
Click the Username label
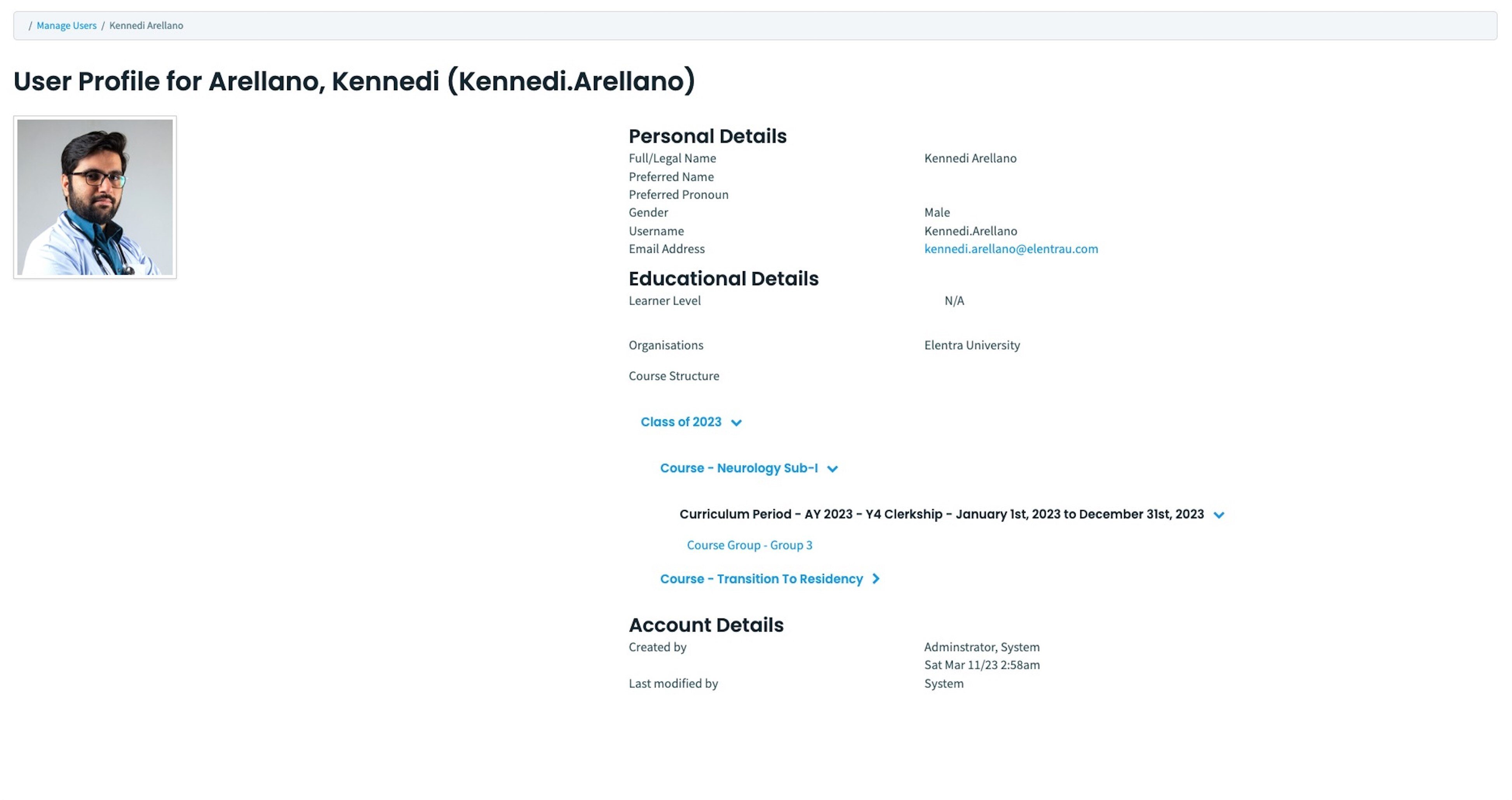click(656, 231)
